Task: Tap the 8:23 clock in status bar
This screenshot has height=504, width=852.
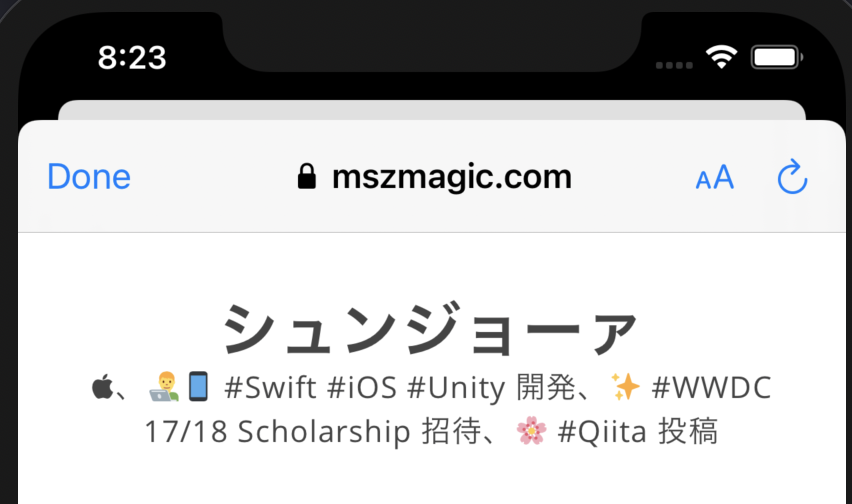Action: pyautogui.click(x=132, y=58)
